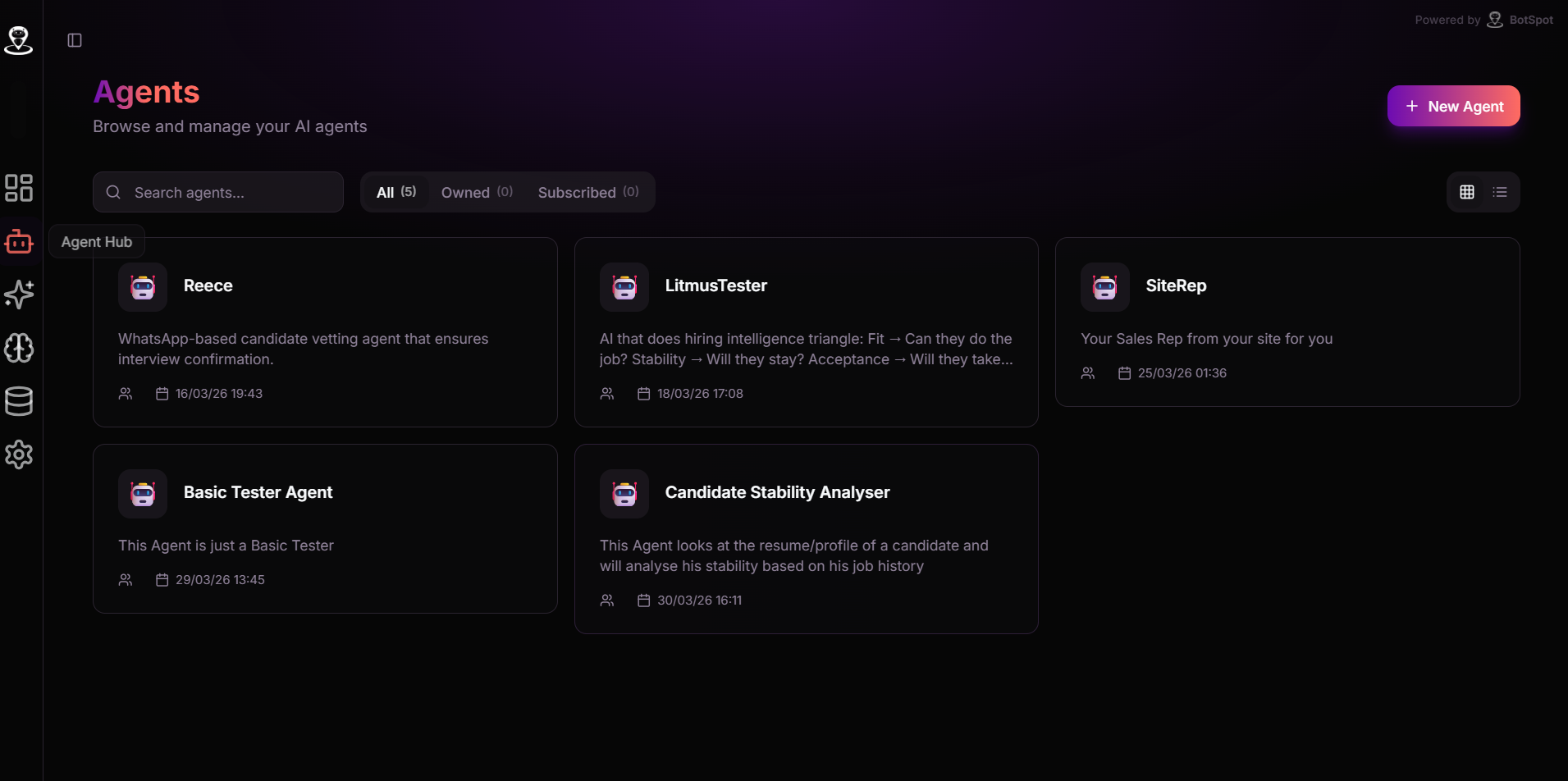
Task: Focus the Search agents input field
Action: pos(218,192)
